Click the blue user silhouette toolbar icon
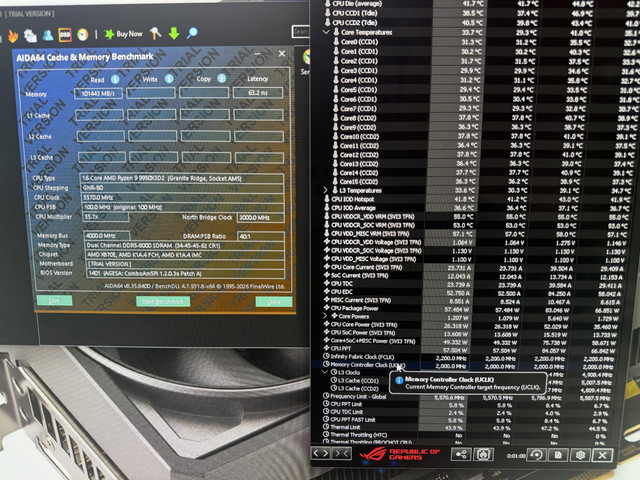This screenshot has width=640, height=480. click(x=48, y=35)
